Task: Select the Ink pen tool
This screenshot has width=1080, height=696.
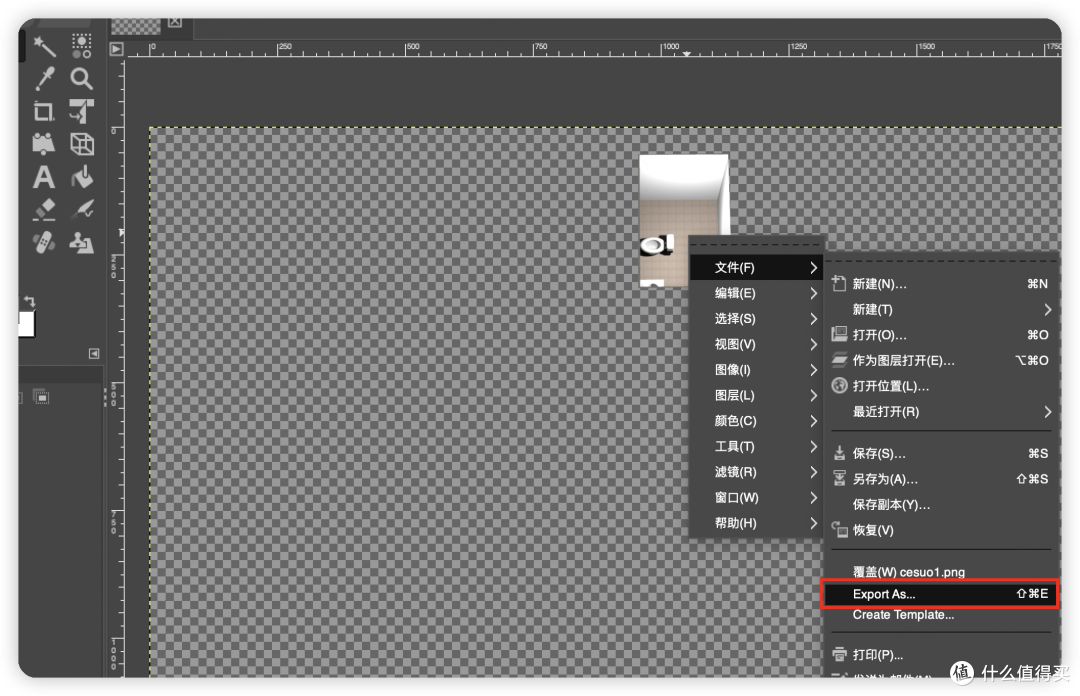Action: click(82, 209)
